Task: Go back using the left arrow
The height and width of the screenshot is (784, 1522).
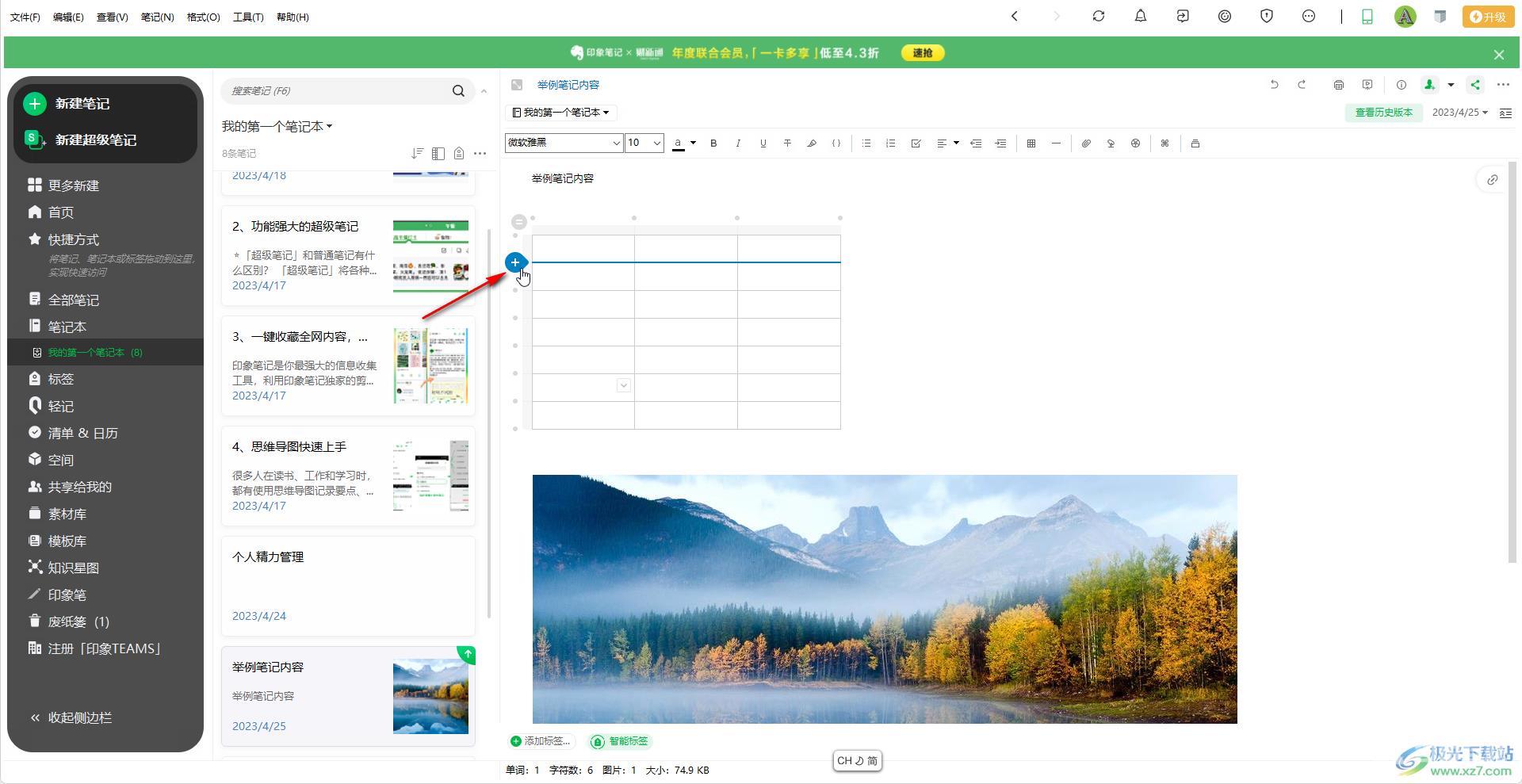Action: [1014, 16]
